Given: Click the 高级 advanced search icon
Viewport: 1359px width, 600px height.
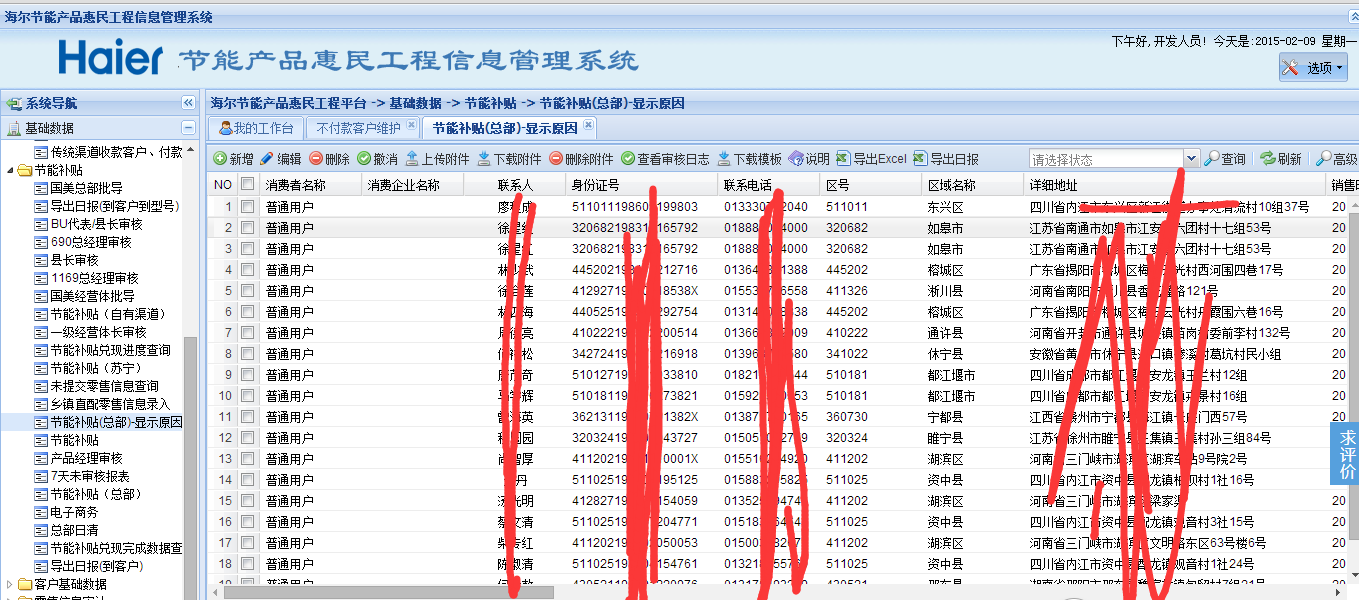Looking at the screenshot, I should [1323, 159].
